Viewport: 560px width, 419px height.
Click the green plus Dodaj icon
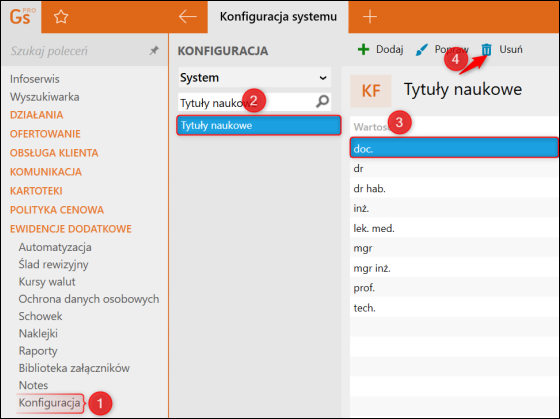pos(363,49)
